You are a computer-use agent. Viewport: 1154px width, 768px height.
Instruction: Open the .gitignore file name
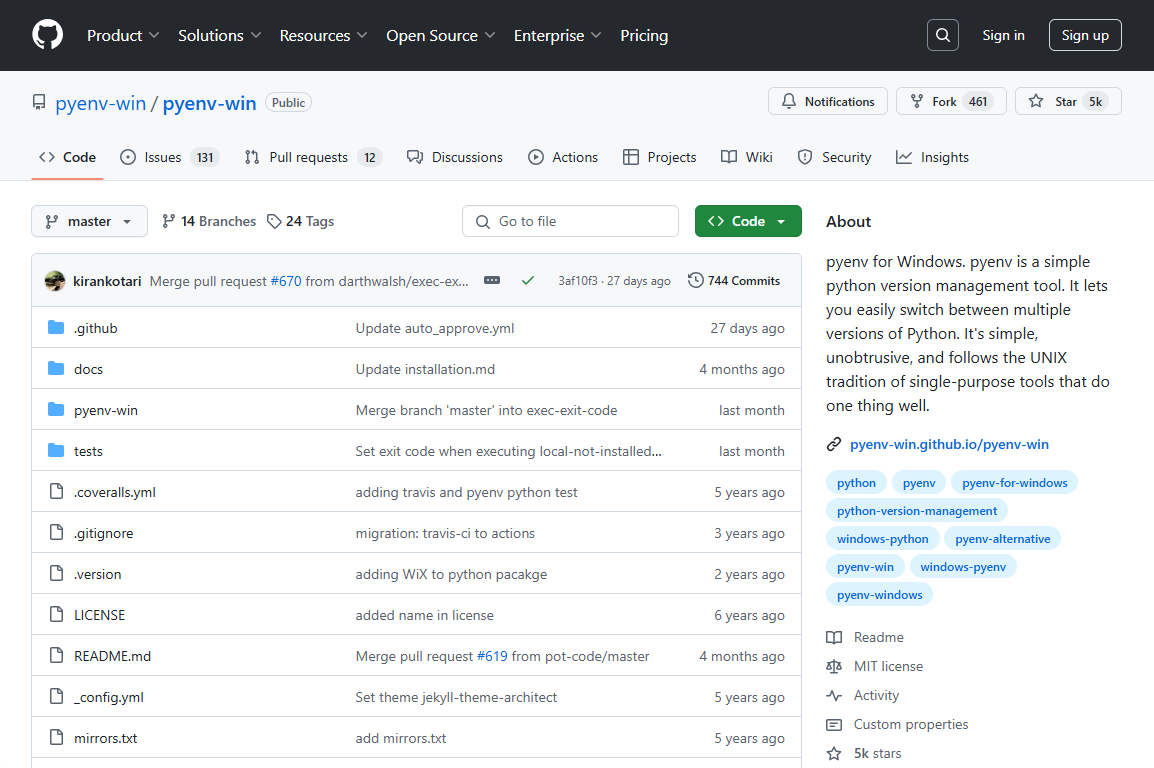(x=104, y=533)
